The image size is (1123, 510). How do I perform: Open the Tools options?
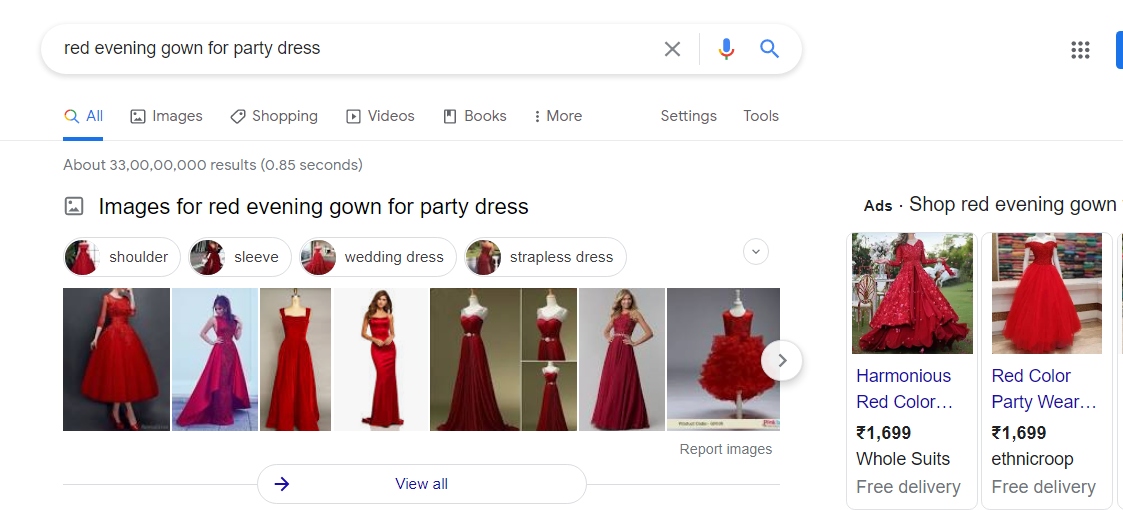tap(761, 116)
